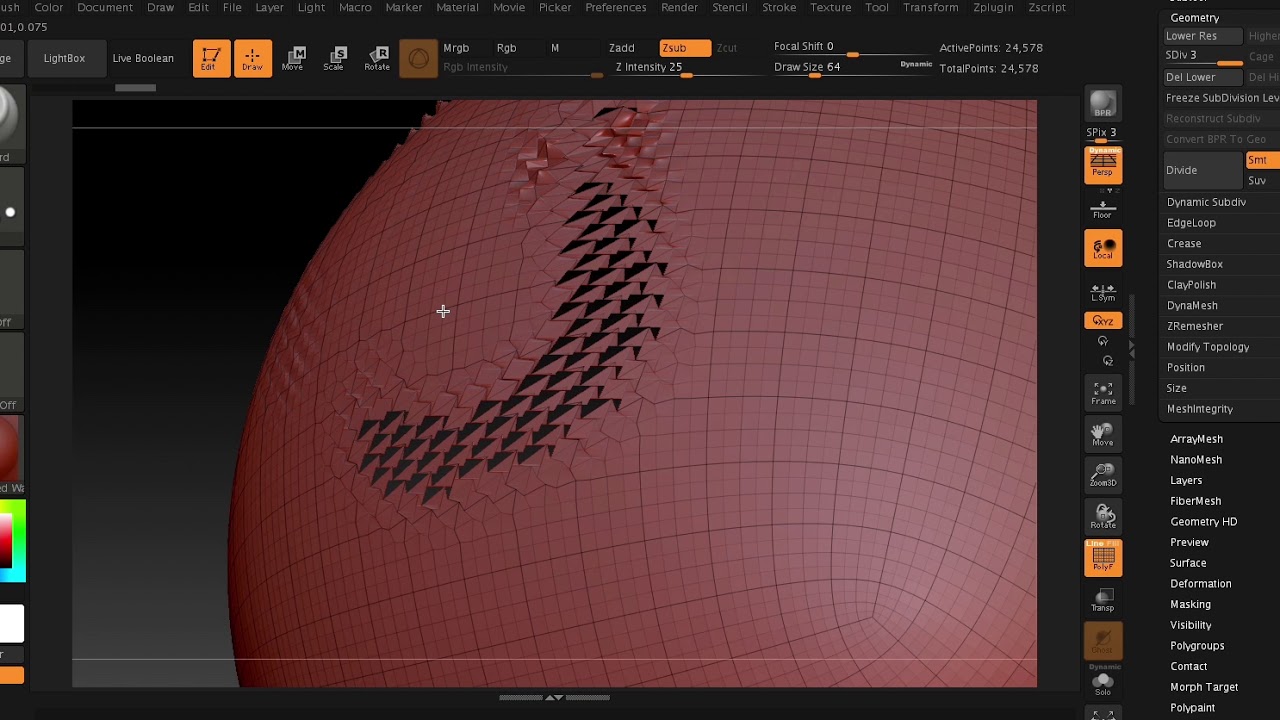Click the Floor grid icon
The height and width of the screenshot is (720, 1280).
(1102, 208)
